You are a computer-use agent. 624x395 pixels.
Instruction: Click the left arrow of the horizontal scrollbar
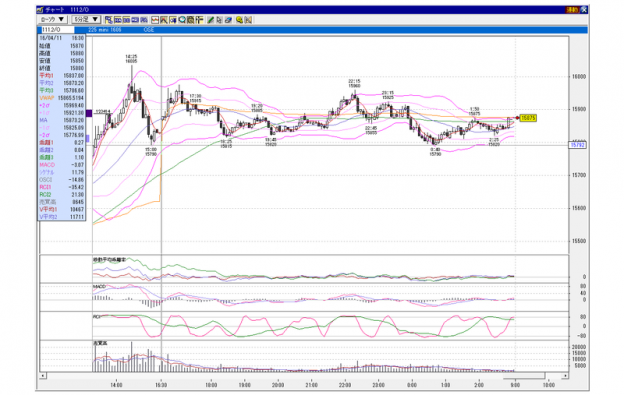[x=43, y=375]
